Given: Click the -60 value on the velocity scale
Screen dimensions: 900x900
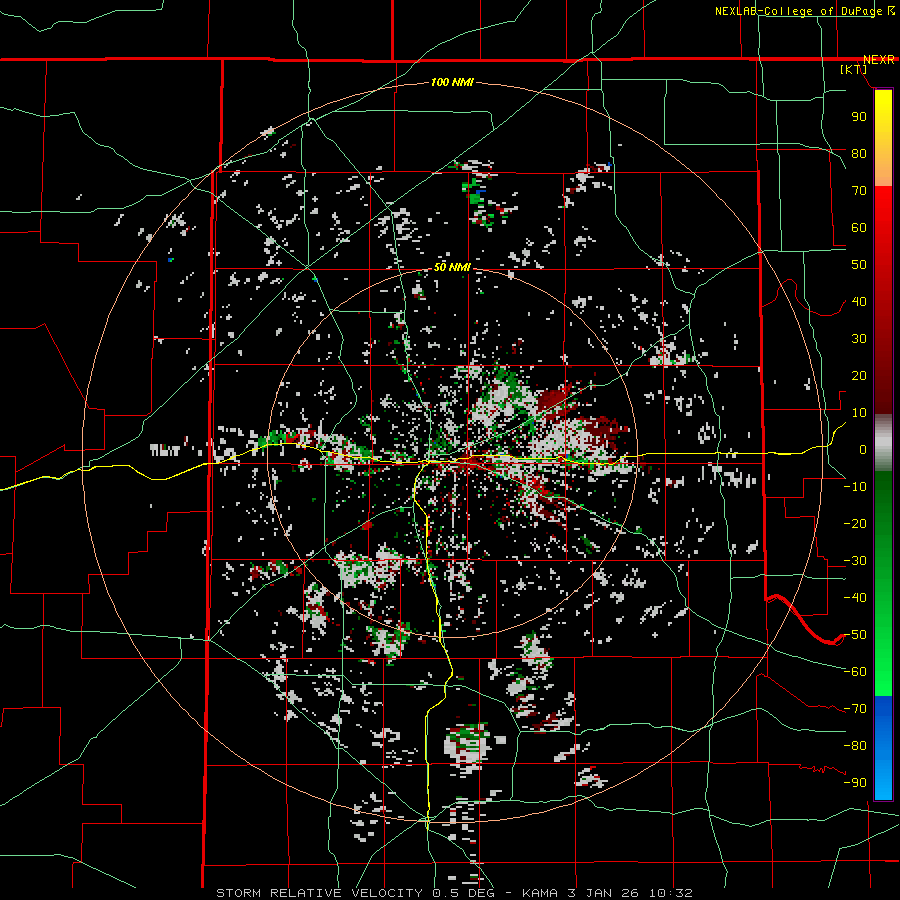Looking at the screenshot, I should point(855,672).
